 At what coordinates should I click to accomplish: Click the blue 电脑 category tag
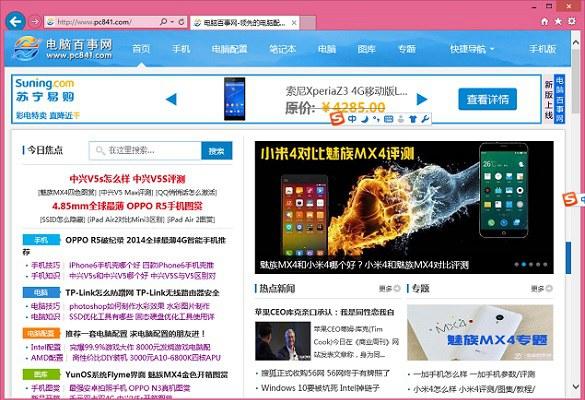(41, 292)
